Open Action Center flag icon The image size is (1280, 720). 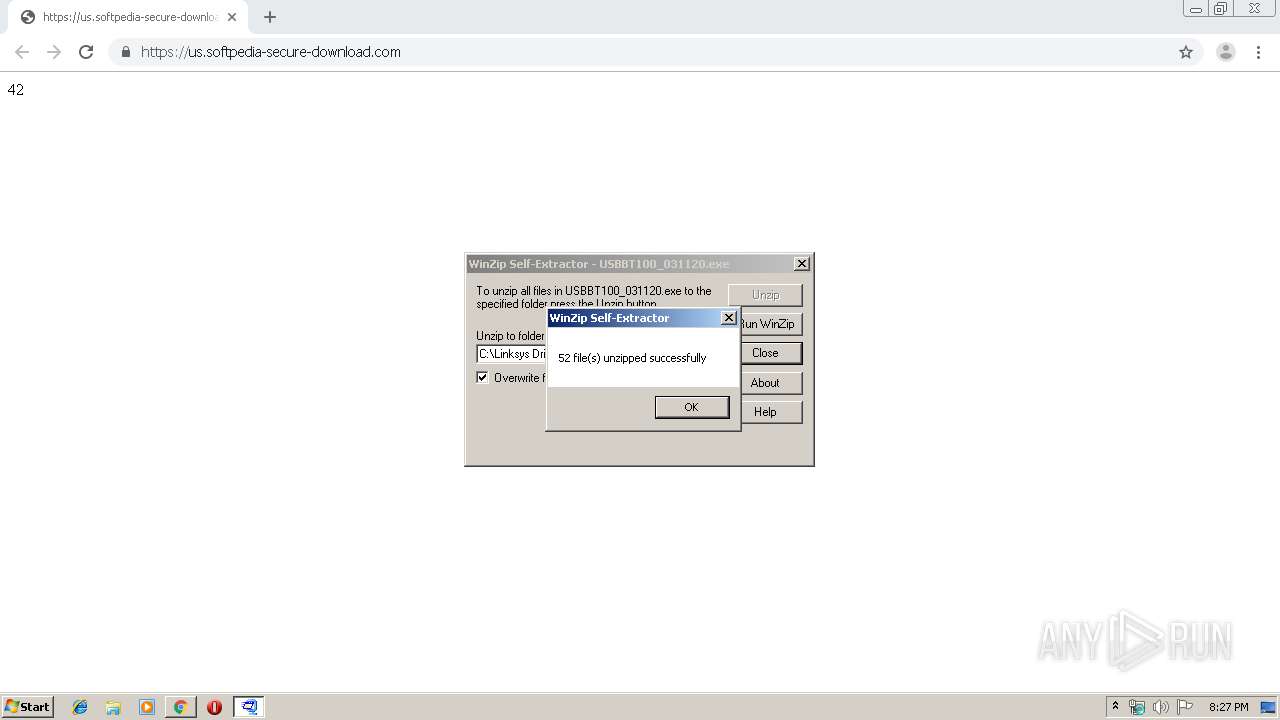(1185, 707)
